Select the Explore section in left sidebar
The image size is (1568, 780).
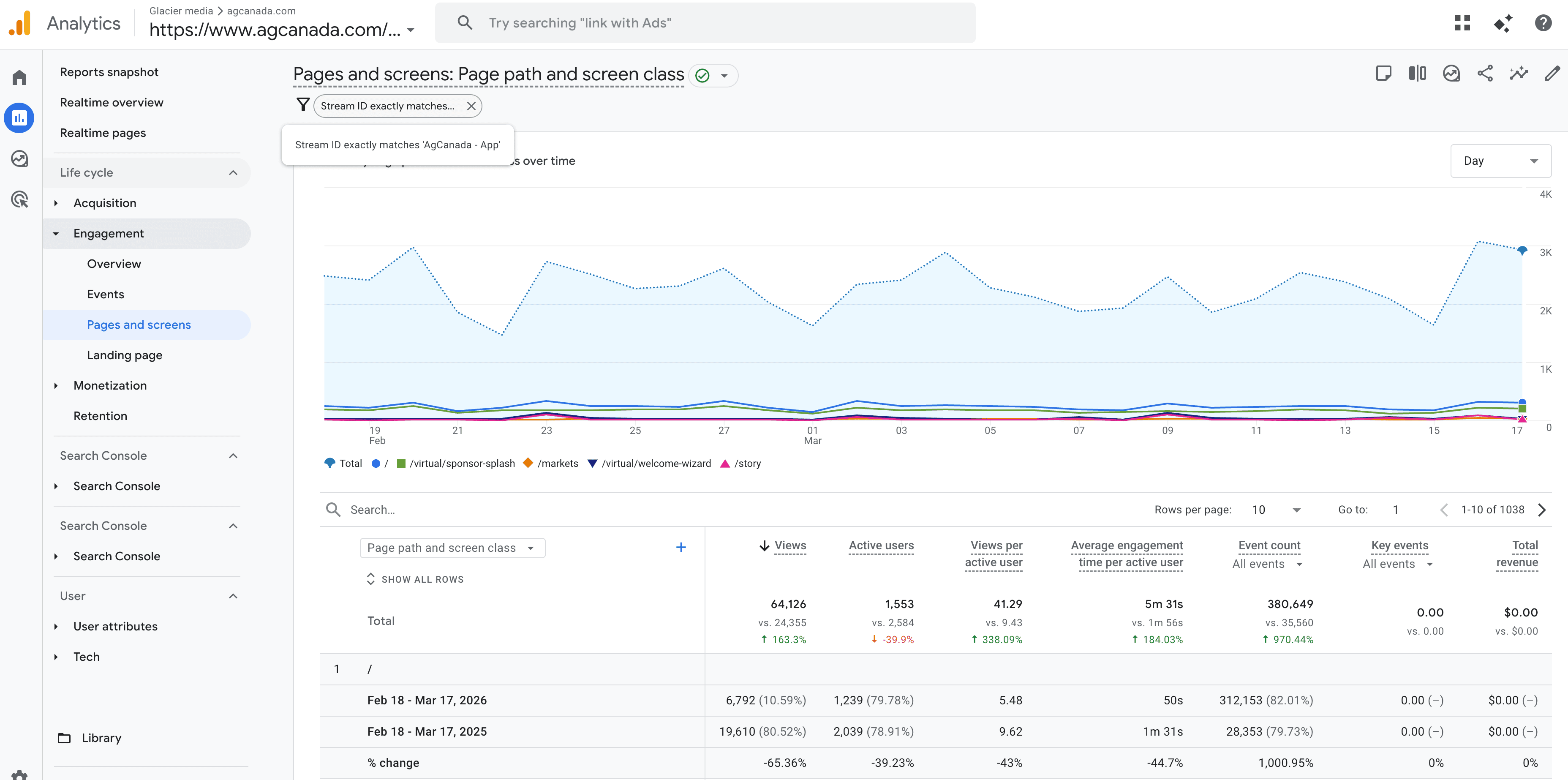tap(19, 158)
